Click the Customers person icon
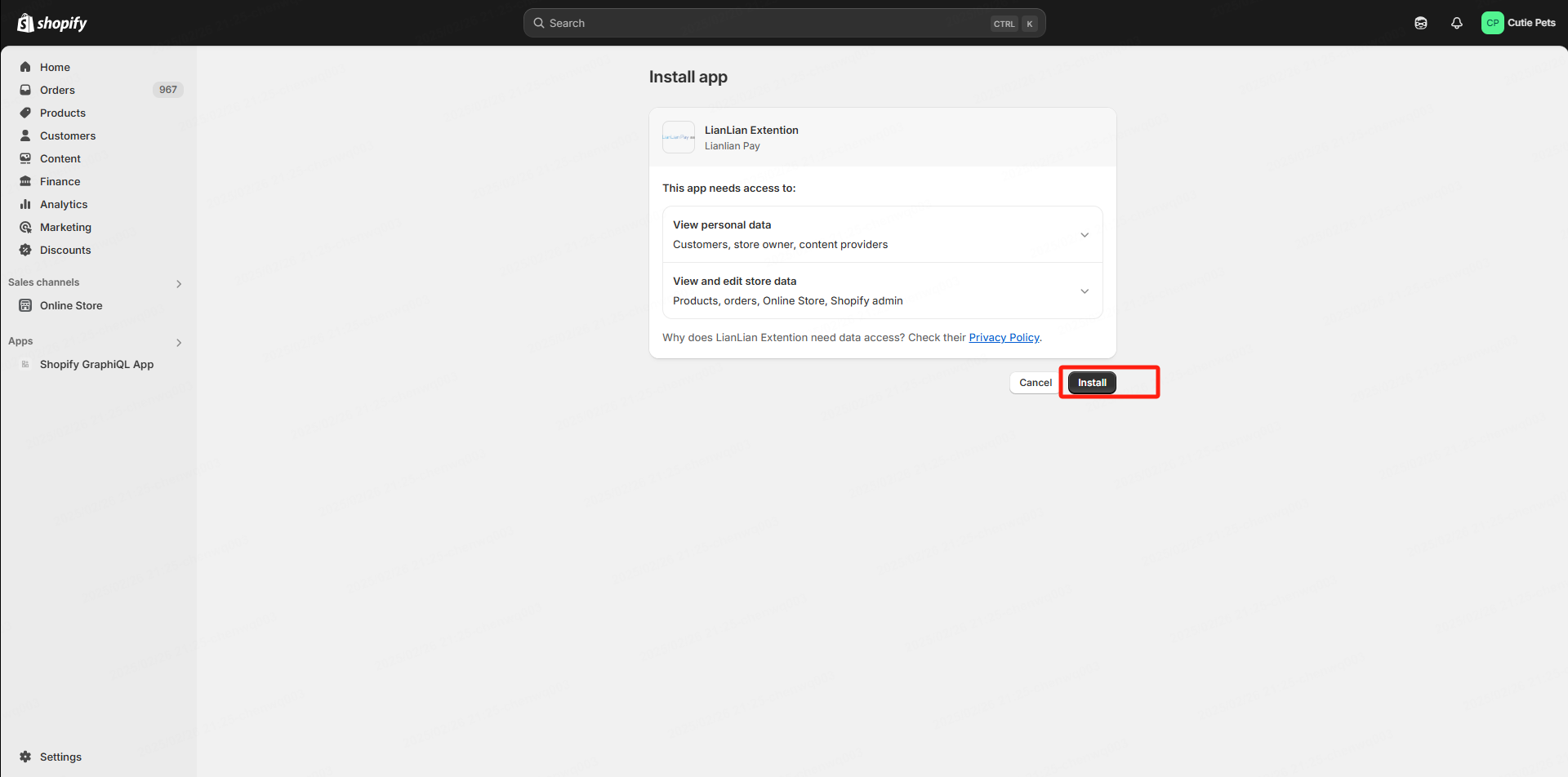The width and height of the screenshot is (1568, 777). pos(25,135)
